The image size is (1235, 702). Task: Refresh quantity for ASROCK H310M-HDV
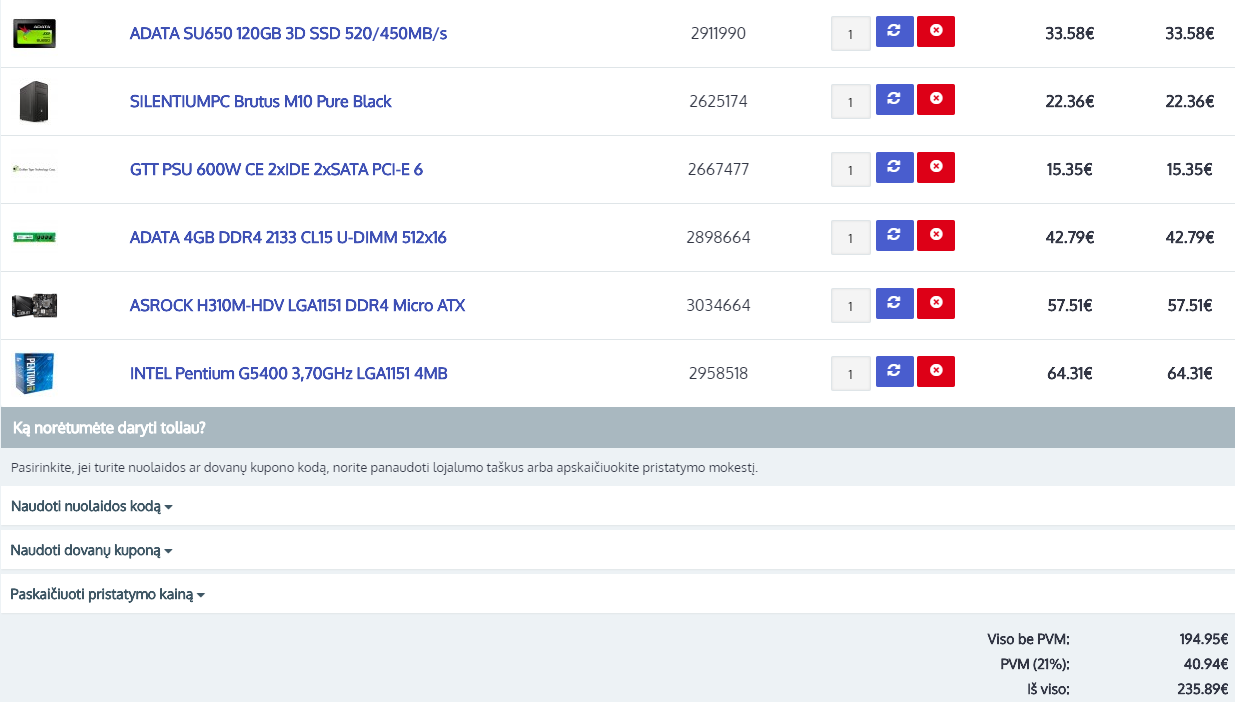click(894, 303)
